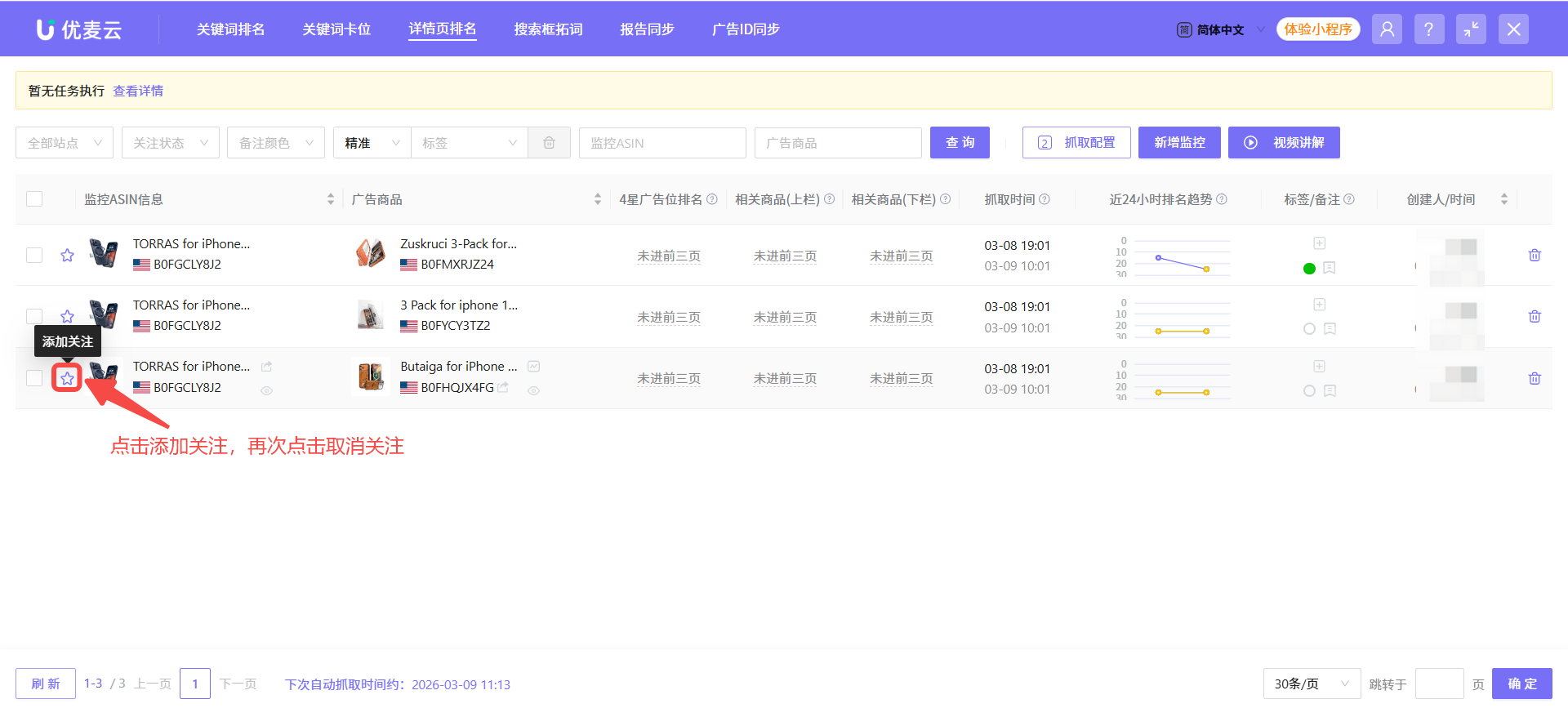Open the 广告ID同步 tab

[746, 29]
